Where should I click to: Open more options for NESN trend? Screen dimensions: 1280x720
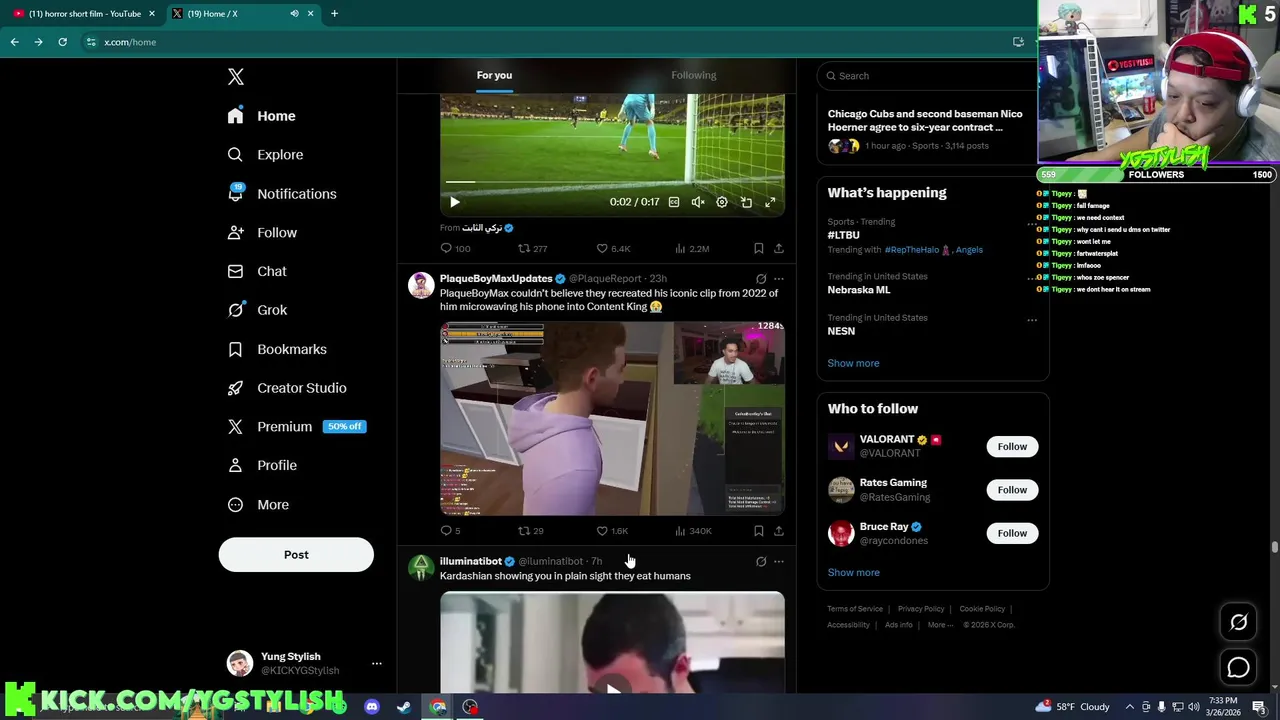coord(1032,320)
